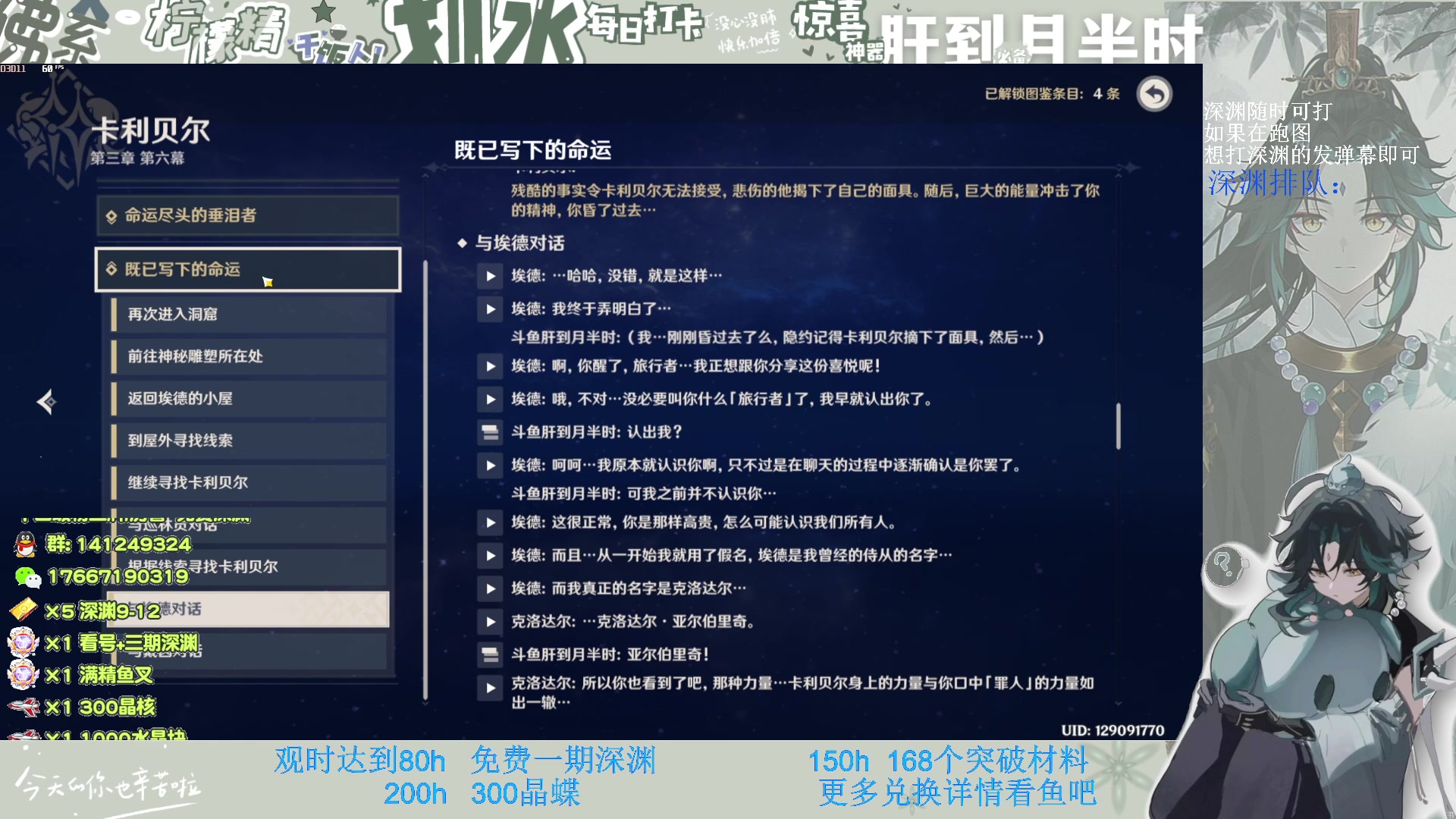Image resolution: width=1456 pixels, height=819 pixels.
Task: Click the return arrow button near the unlocked-entries counter
Action: (1154, 95)
